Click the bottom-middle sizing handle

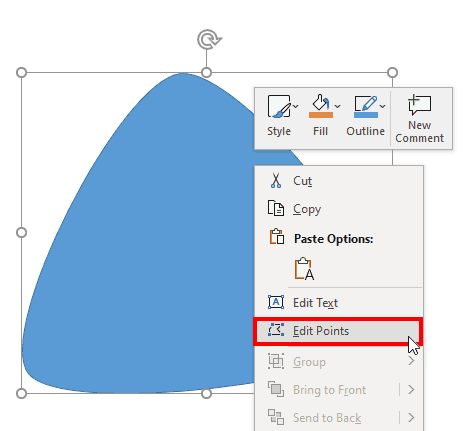coord(207,393)
